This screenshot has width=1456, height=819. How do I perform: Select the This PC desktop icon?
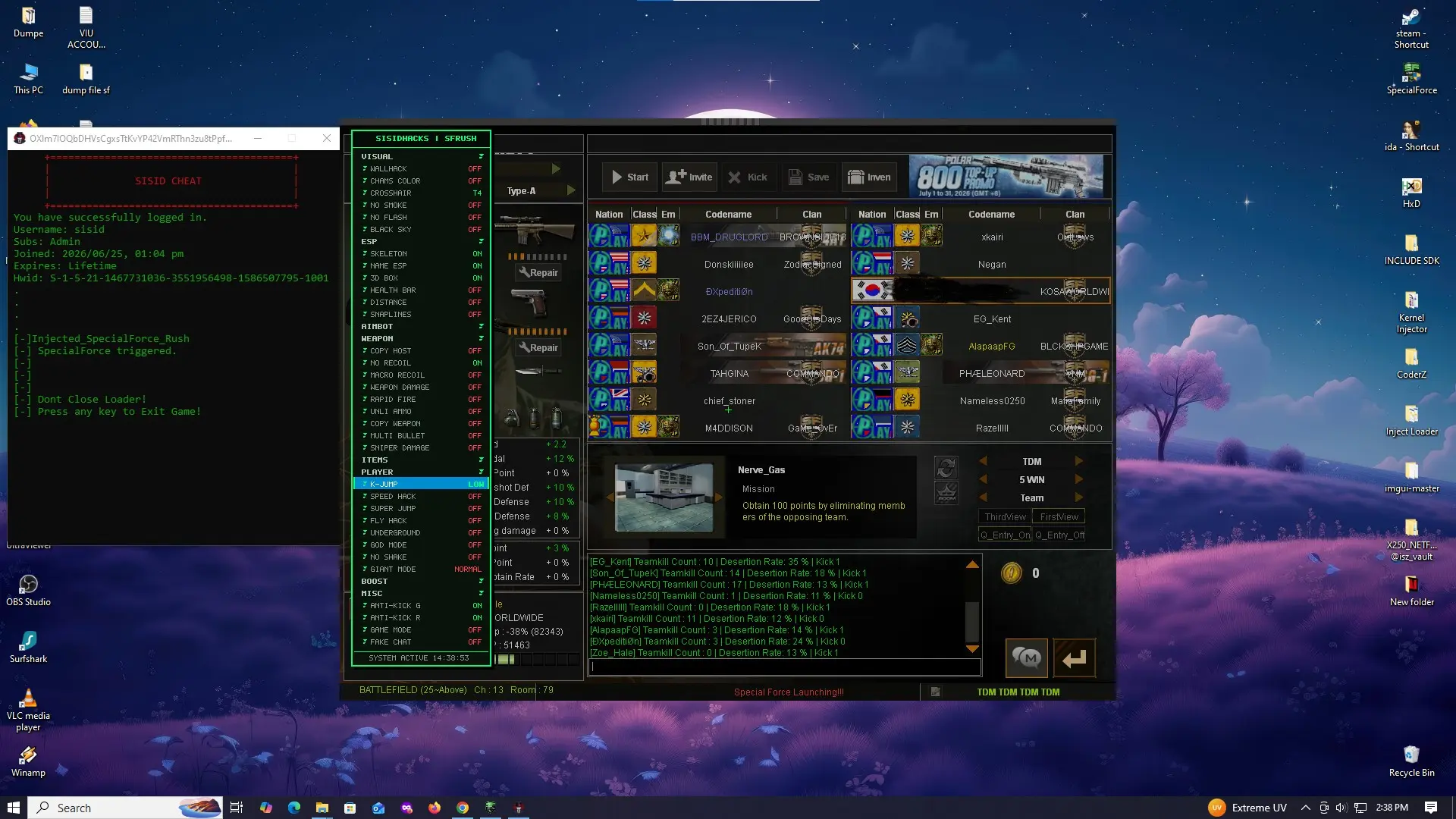coord(29,79)
